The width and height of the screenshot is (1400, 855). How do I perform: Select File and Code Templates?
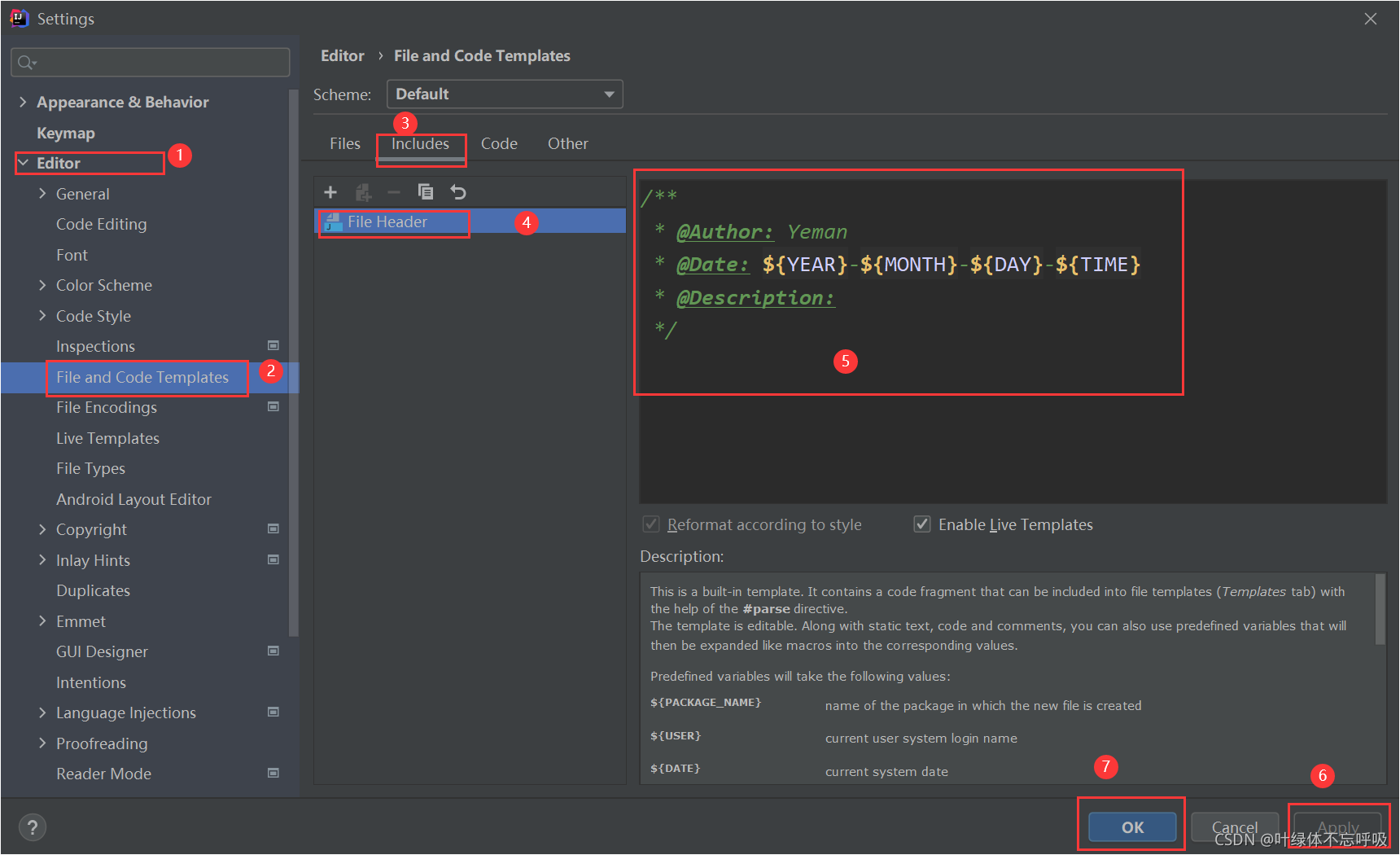pyautogui.click(x=142, y=377)
